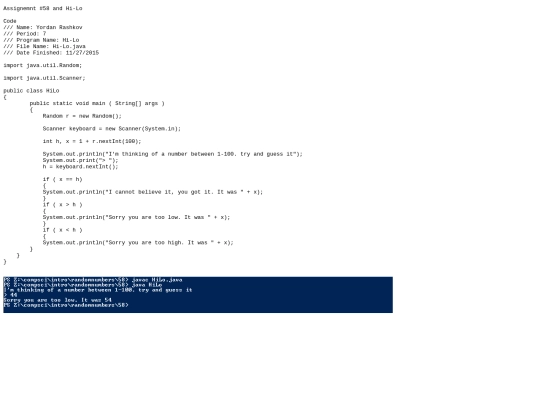This screenshot has height=405, width=540.
Task: Click the 'javac HiLo.java' command in terminal
Action: (x=157, y=280)
